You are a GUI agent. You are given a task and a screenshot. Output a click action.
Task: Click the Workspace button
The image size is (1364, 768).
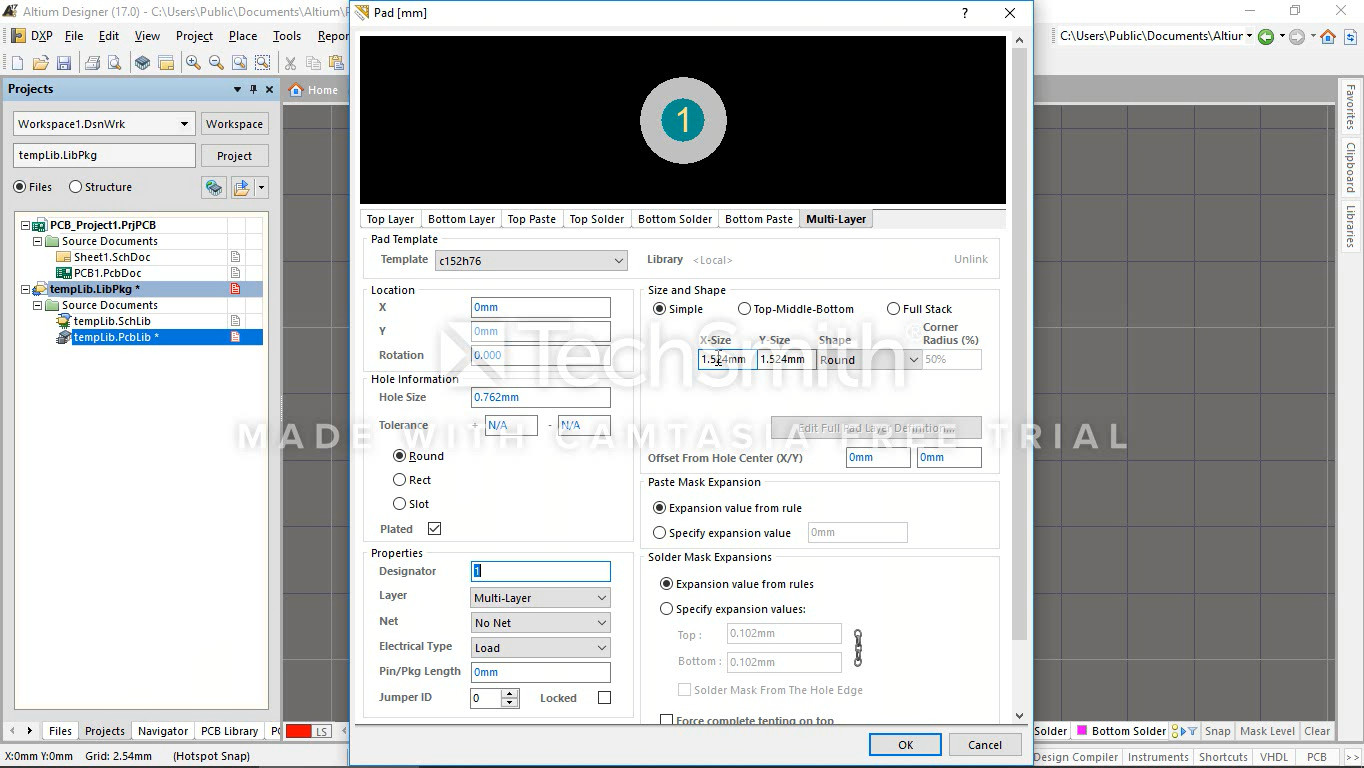tap(234, 124)
